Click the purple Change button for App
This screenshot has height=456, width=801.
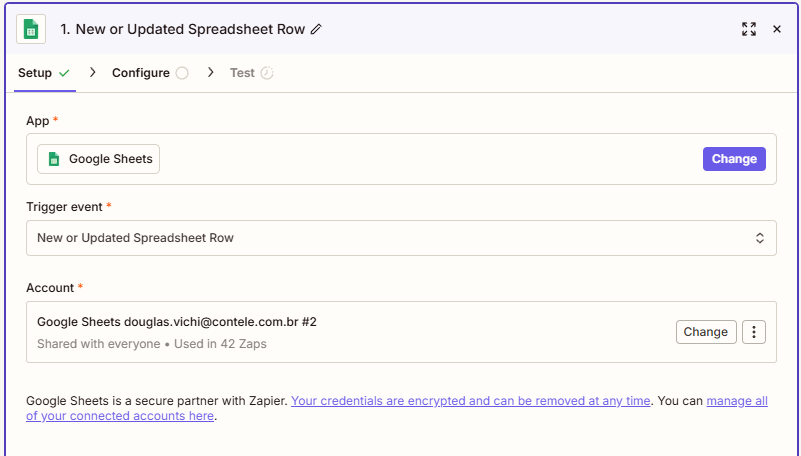point(734,159)
